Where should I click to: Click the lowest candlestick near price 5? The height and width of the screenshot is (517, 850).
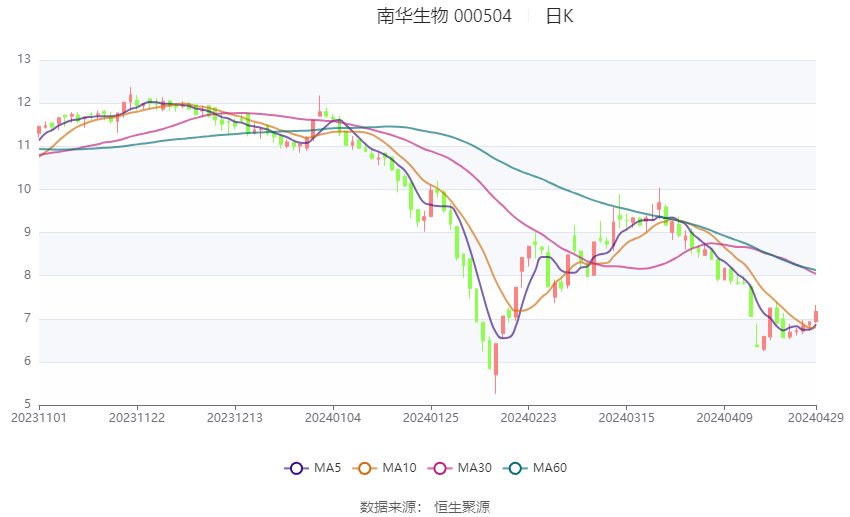tap(495, 367)
